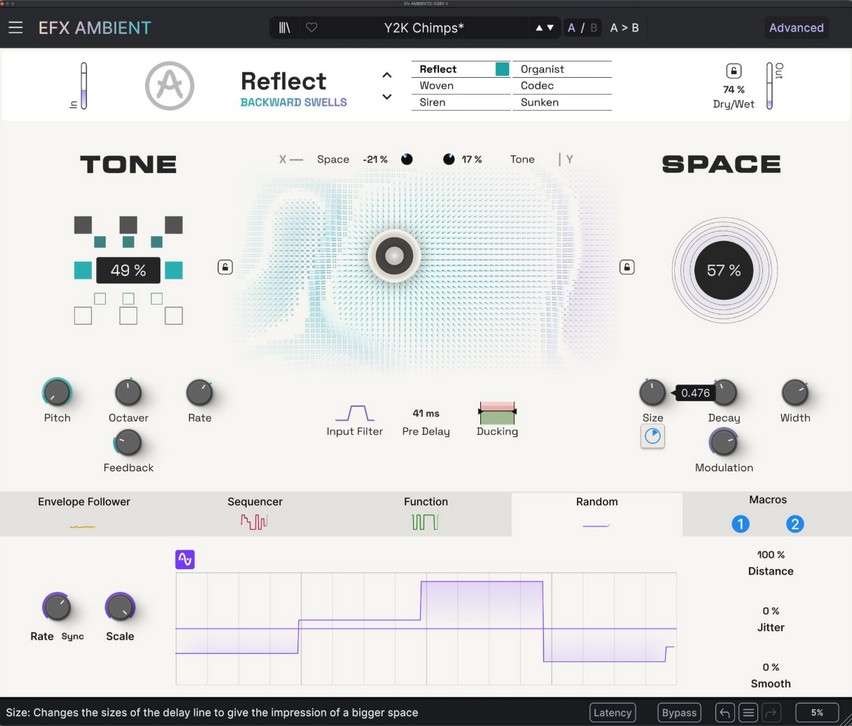Viewport: 852px width, 726px height.
Task: Toggle the Tone section lock icon
Action: click(x=225, y=267)
